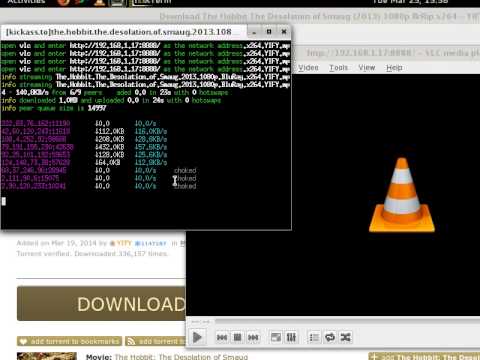Stop playback in VLC
Screen dimensions: 480x360
pos(238,338)
